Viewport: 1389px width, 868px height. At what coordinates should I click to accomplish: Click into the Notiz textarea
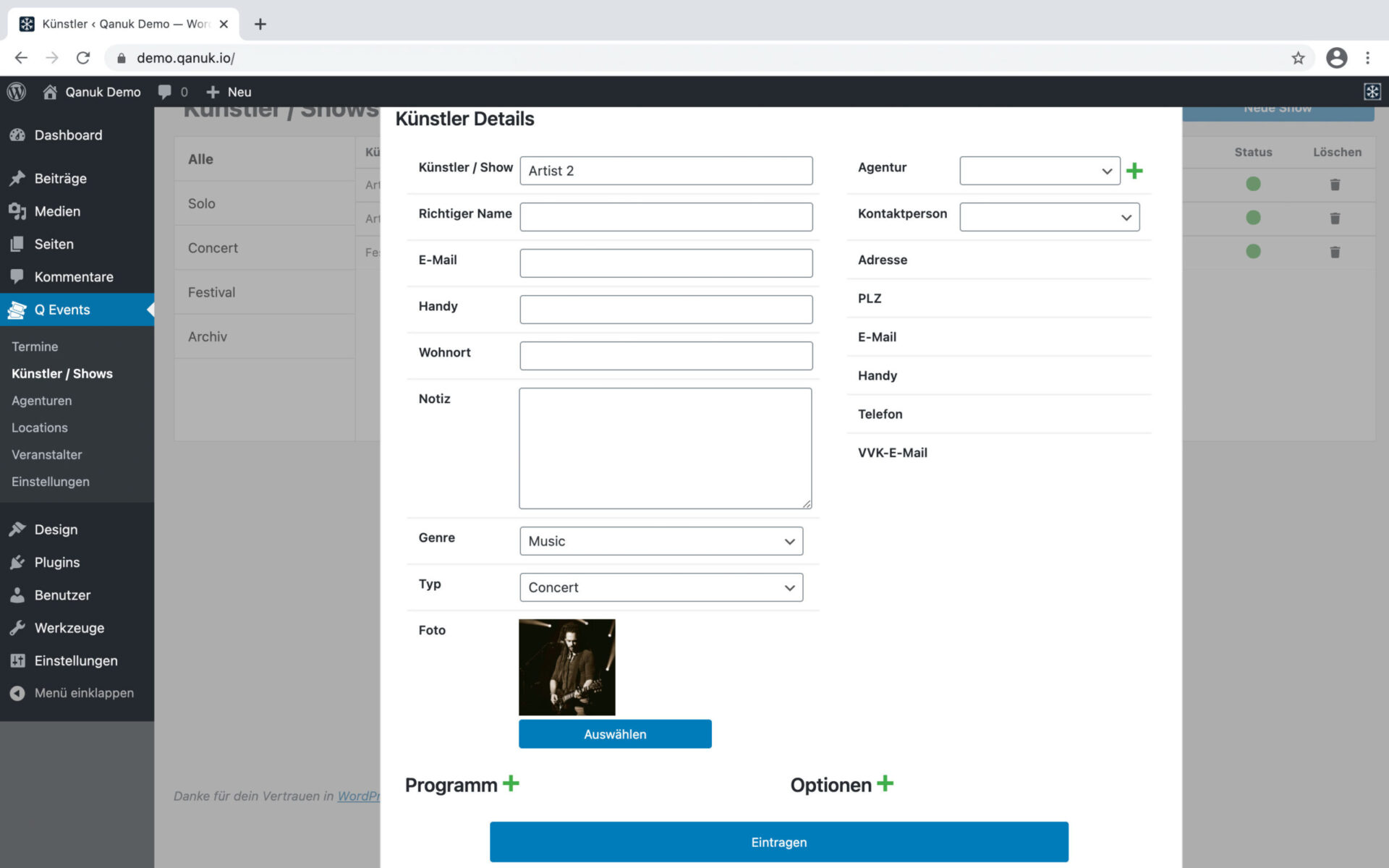click(666, 448)
